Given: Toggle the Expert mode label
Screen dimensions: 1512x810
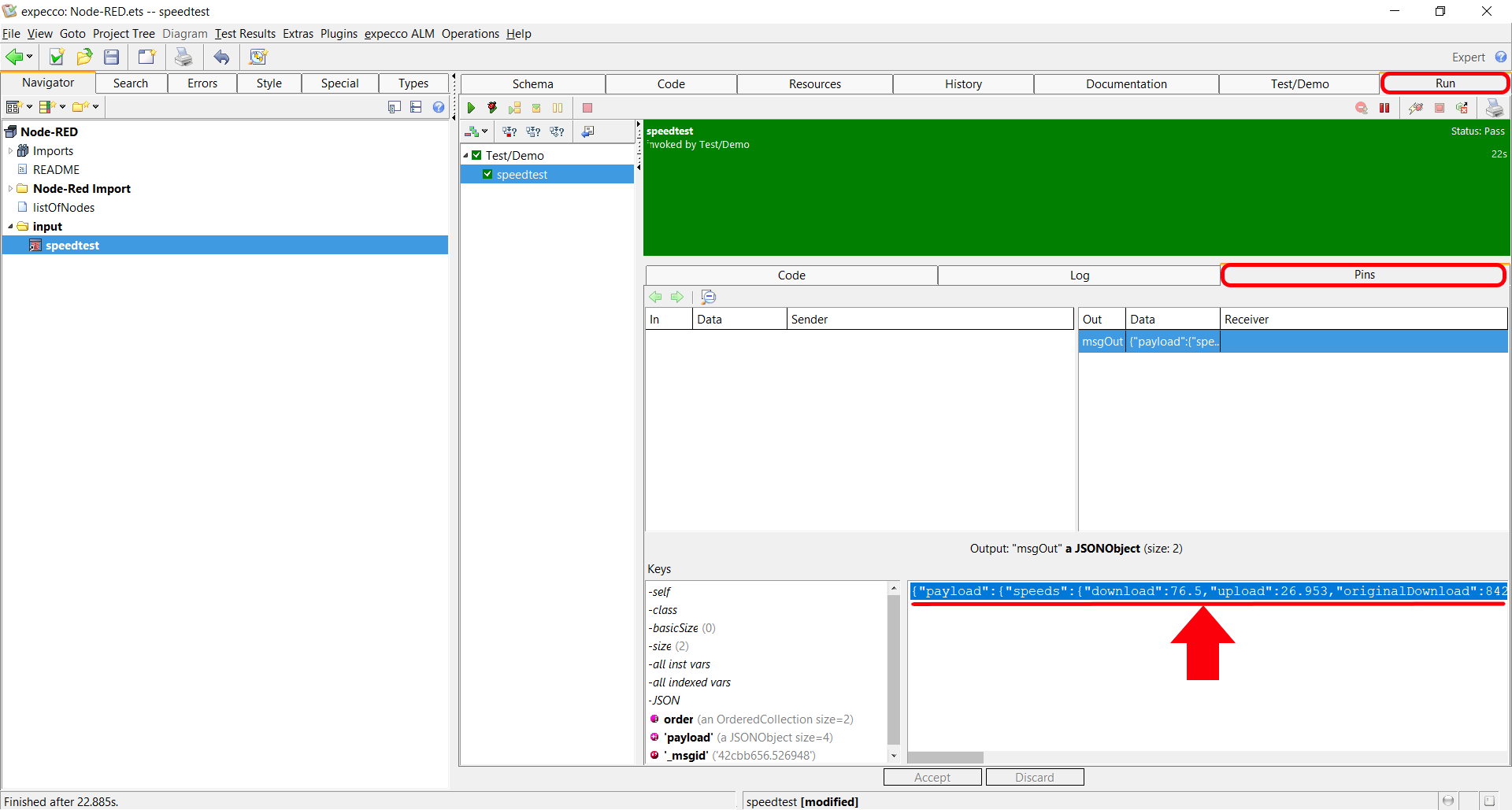Looking at the screenshot, I should pos(1468,57).
